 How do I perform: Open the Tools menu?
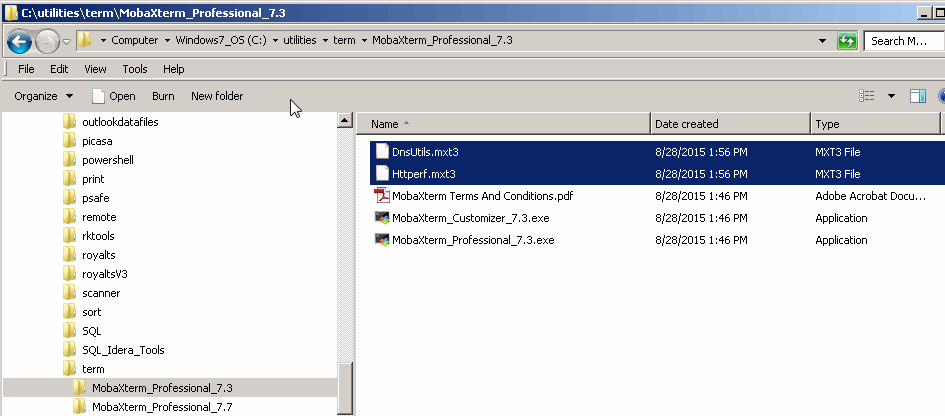pos(135,69)
